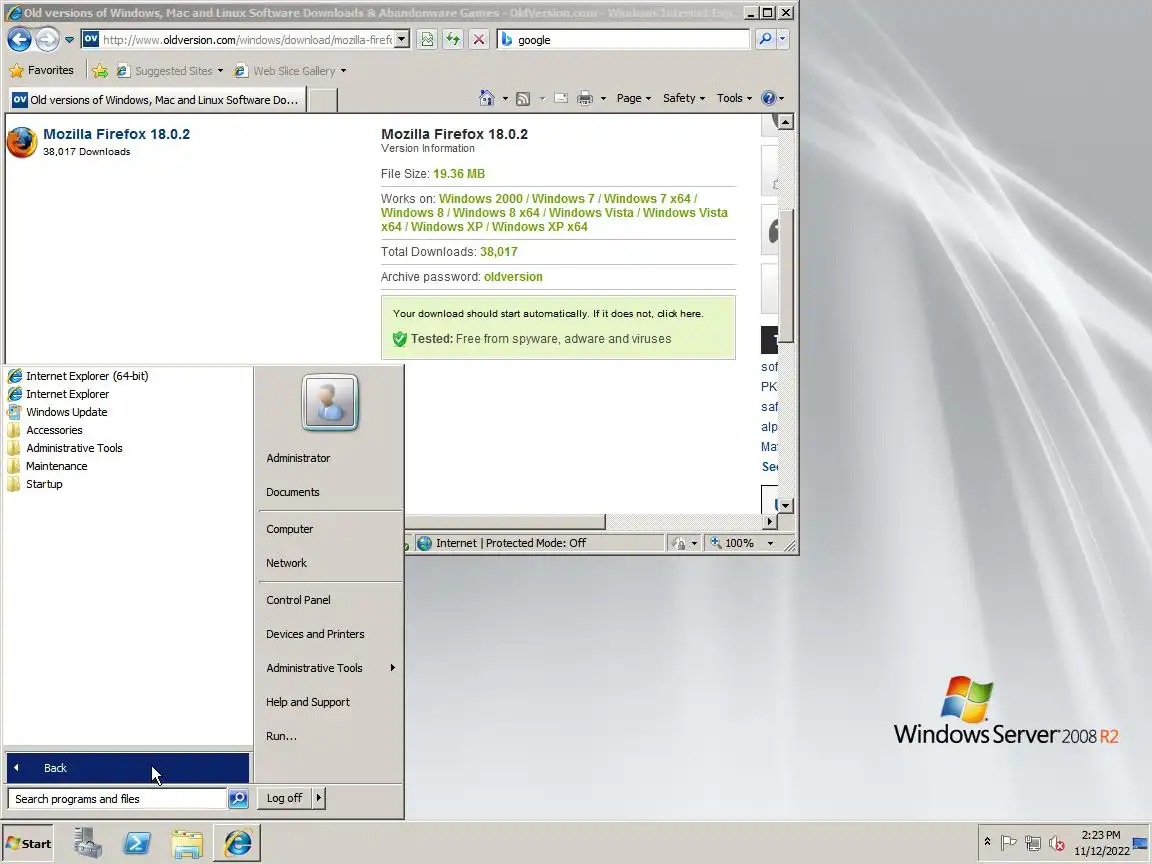
Task: Click the download 'click here' link
Action: coord(680,314)
